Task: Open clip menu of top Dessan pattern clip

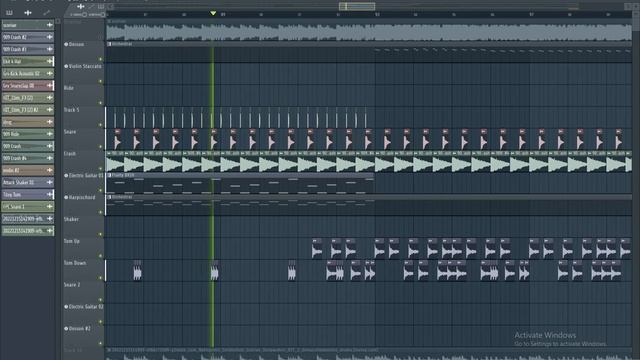Action: 109,44
